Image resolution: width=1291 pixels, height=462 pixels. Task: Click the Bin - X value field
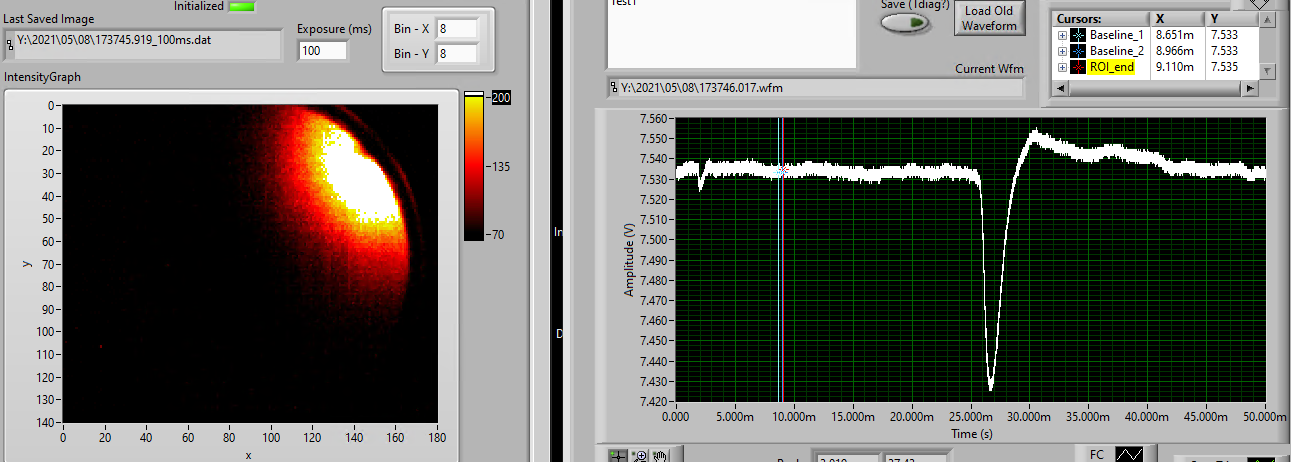click(x=457, y=28)
